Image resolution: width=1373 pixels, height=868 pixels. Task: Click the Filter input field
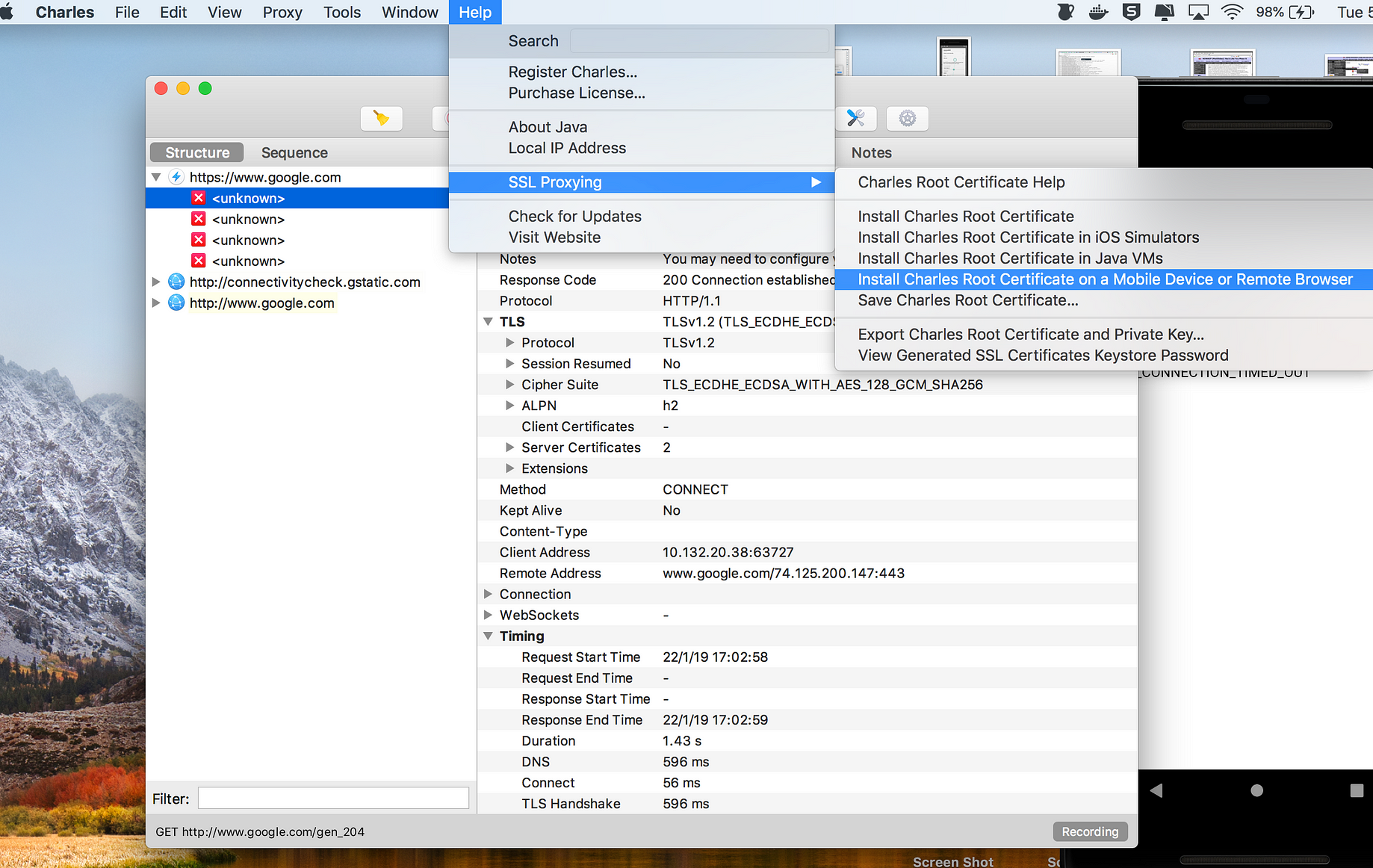(x=333, y=798)
